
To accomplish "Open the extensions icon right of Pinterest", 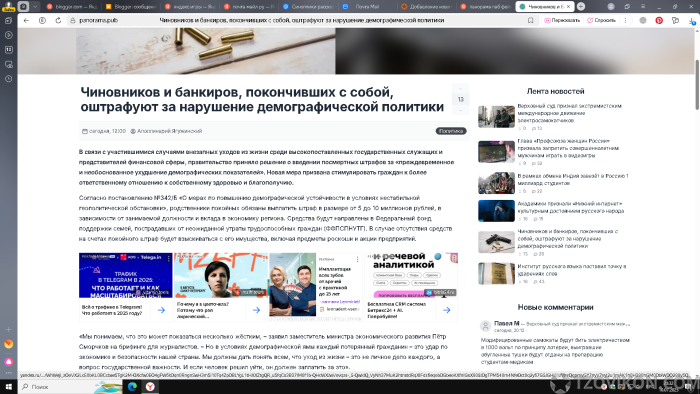I will 675,21.
